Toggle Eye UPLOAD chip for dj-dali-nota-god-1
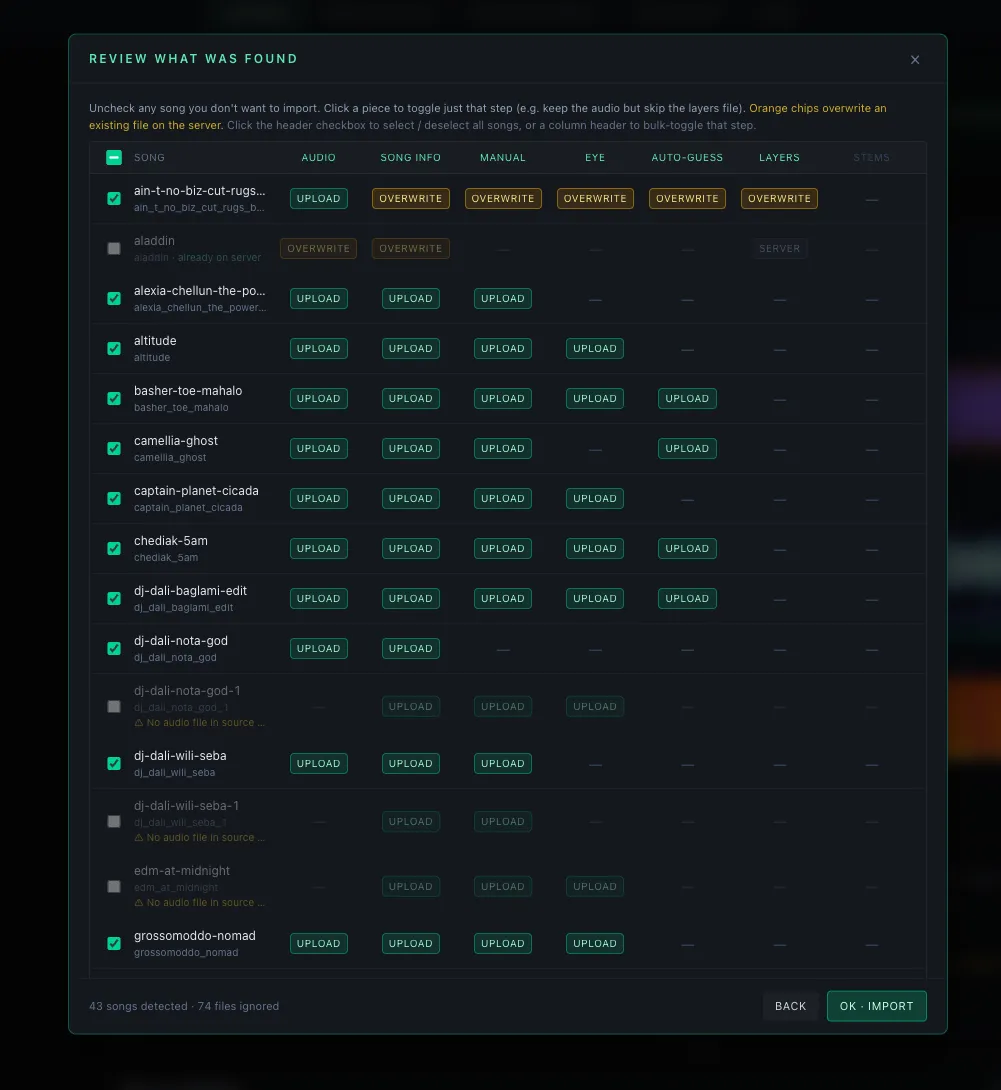1001x1090 pixels. click(x=595, y=707)
